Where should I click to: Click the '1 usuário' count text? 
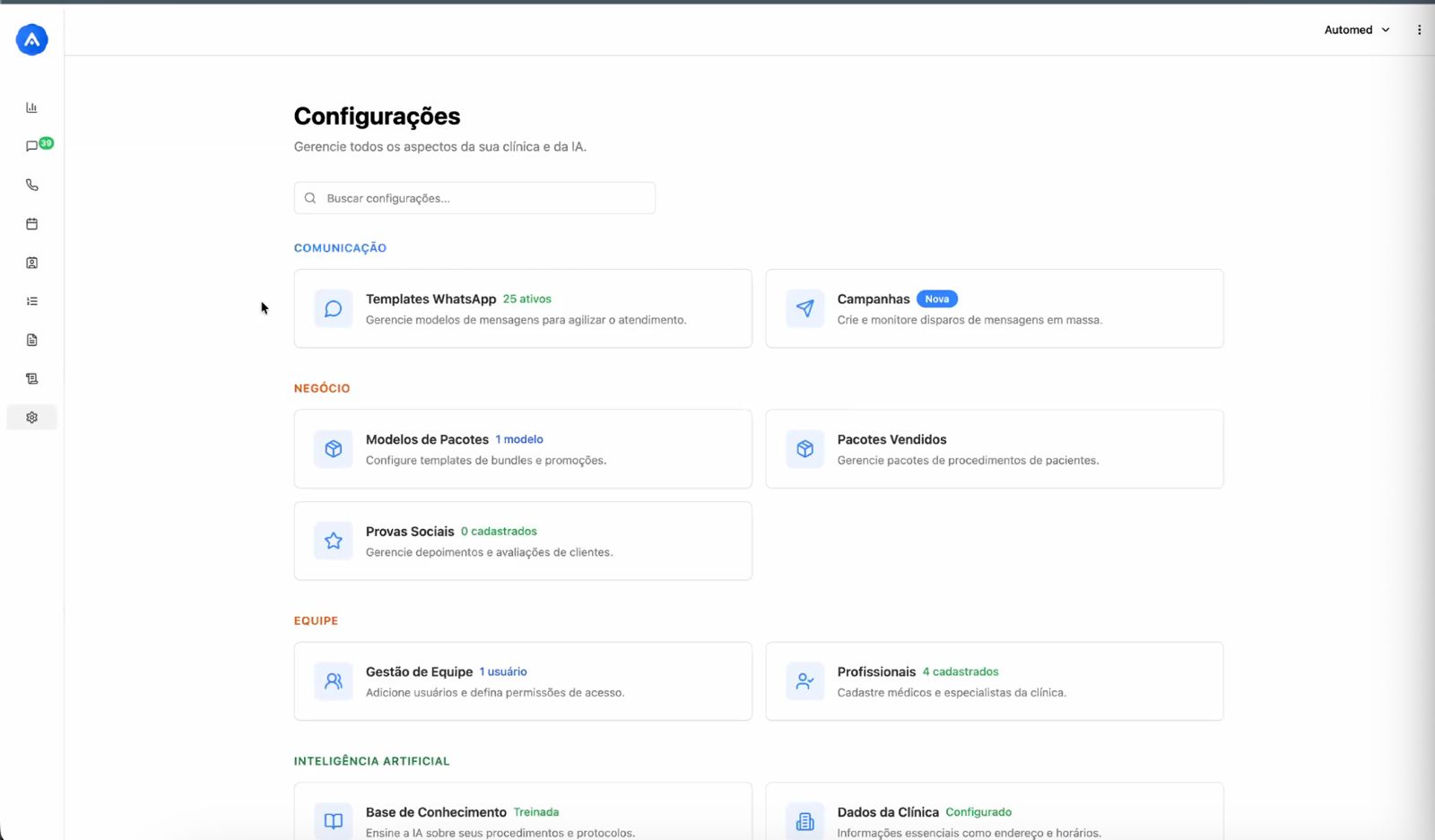(x=503, y=671)
